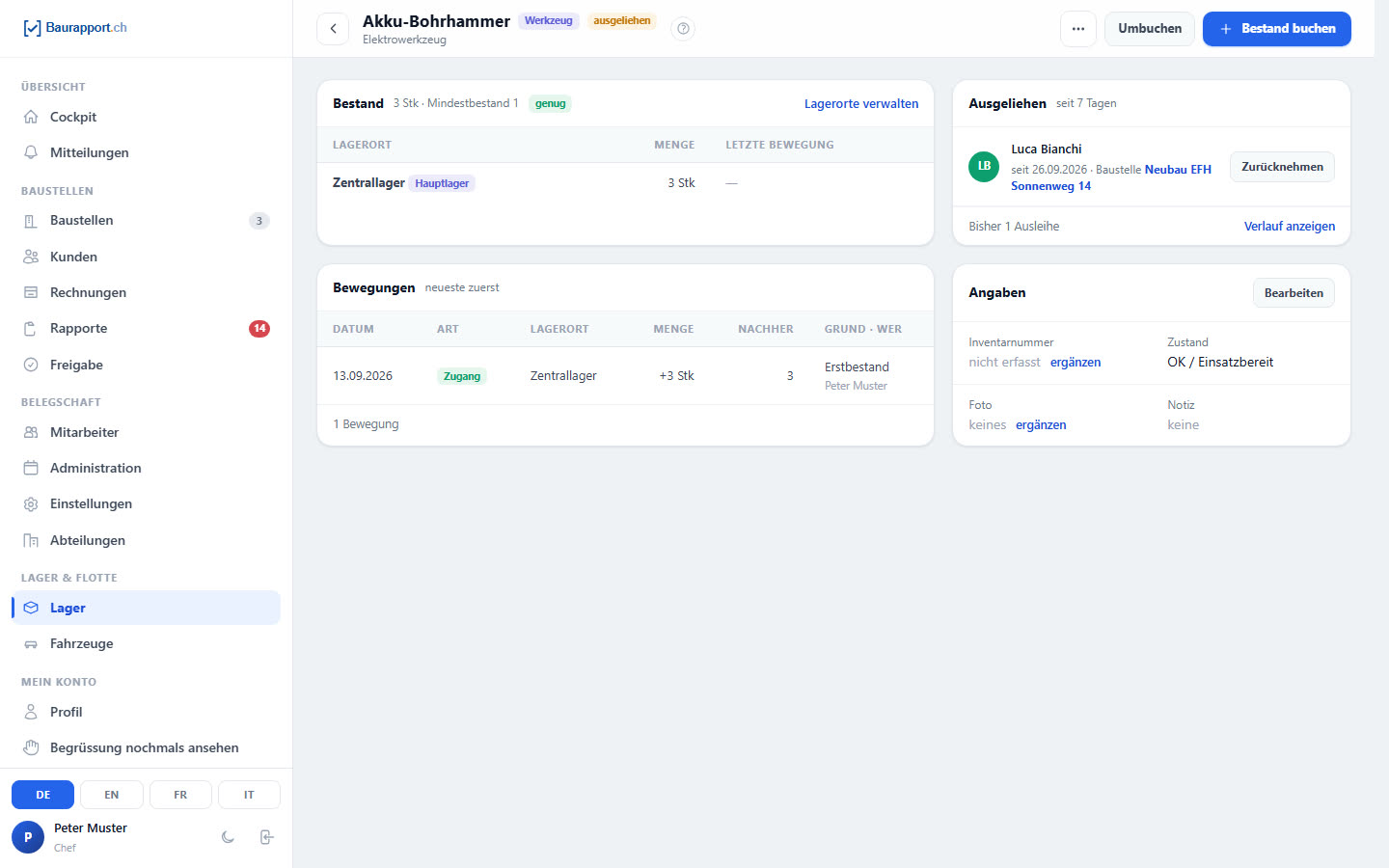Screen dimensions: 1389x868
Task: Click the LB avatar of Luca Bianchi
Action: pos(984,166)
